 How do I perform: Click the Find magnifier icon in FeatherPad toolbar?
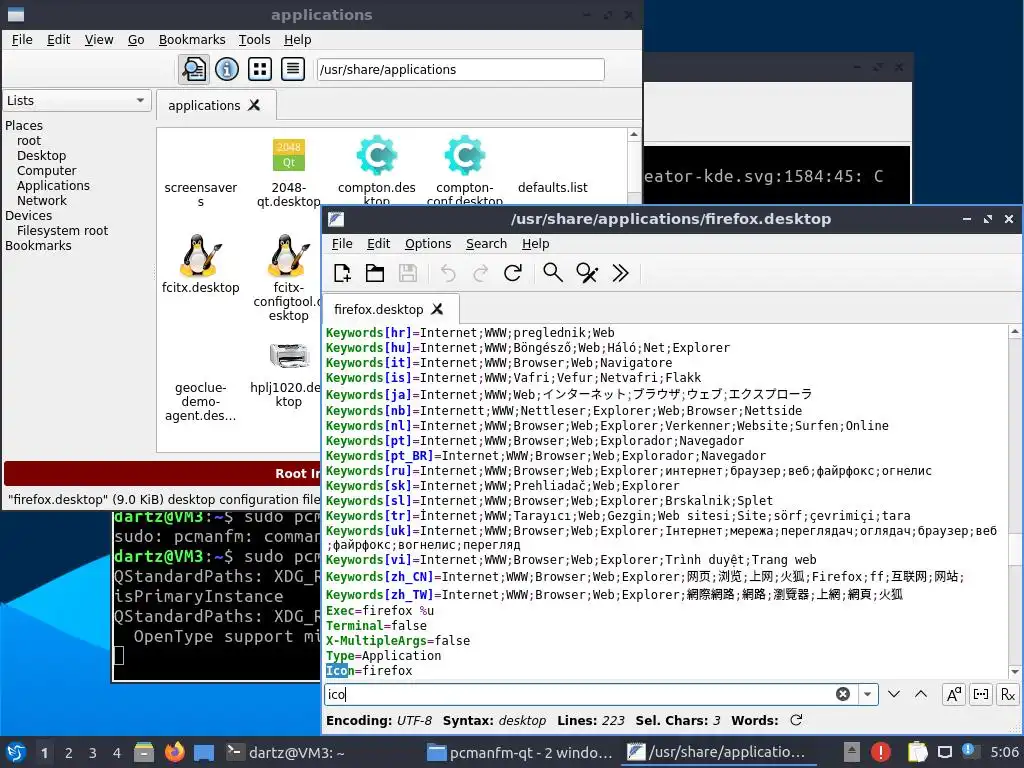pos(553,273)
